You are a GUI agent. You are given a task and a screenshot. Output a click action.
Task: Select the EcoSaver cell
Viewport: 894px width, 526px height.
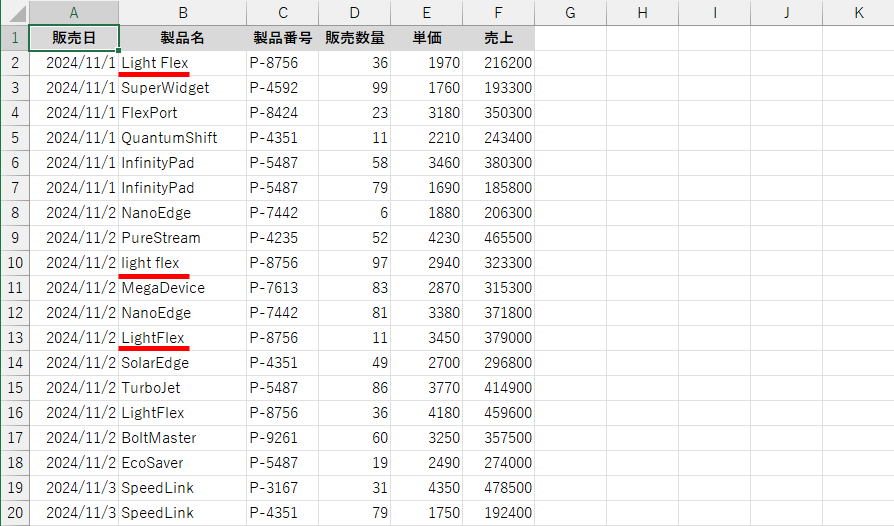click(182, 463)
